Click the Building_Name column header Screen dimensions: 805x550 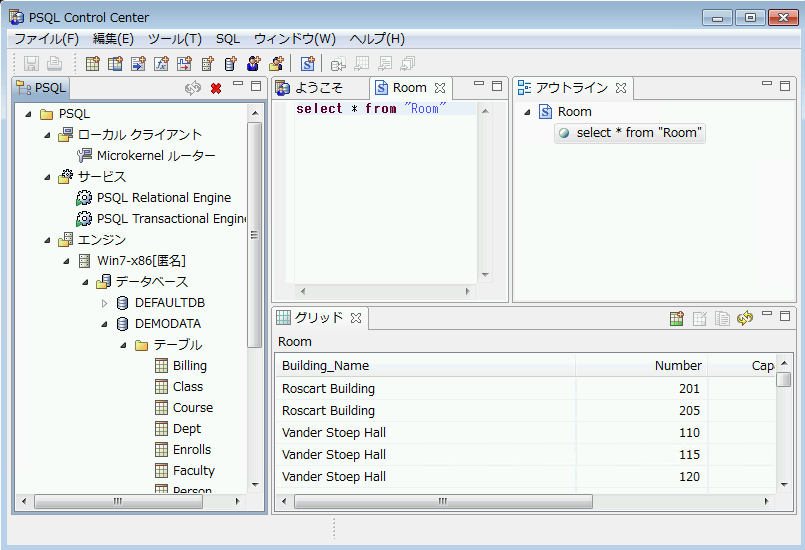click(x=325, y=366)
